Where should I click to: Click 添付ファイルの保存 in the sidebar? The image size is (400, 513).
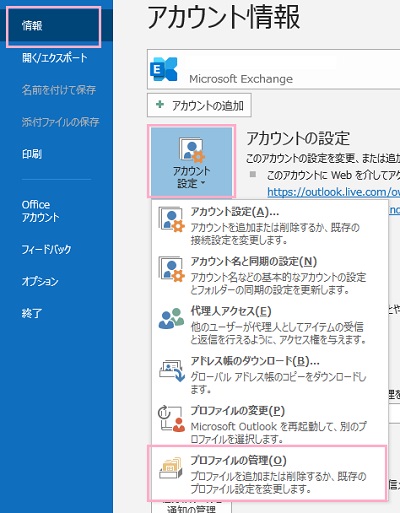60,122
